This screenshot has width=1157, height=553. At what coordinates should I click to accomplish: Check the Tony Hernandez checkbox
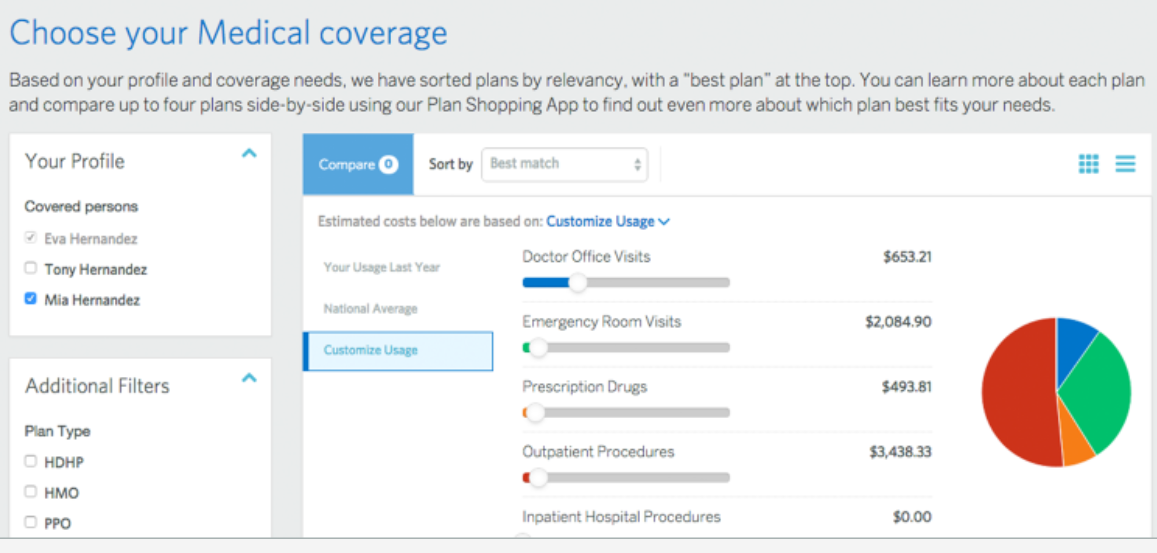point(31,269)
